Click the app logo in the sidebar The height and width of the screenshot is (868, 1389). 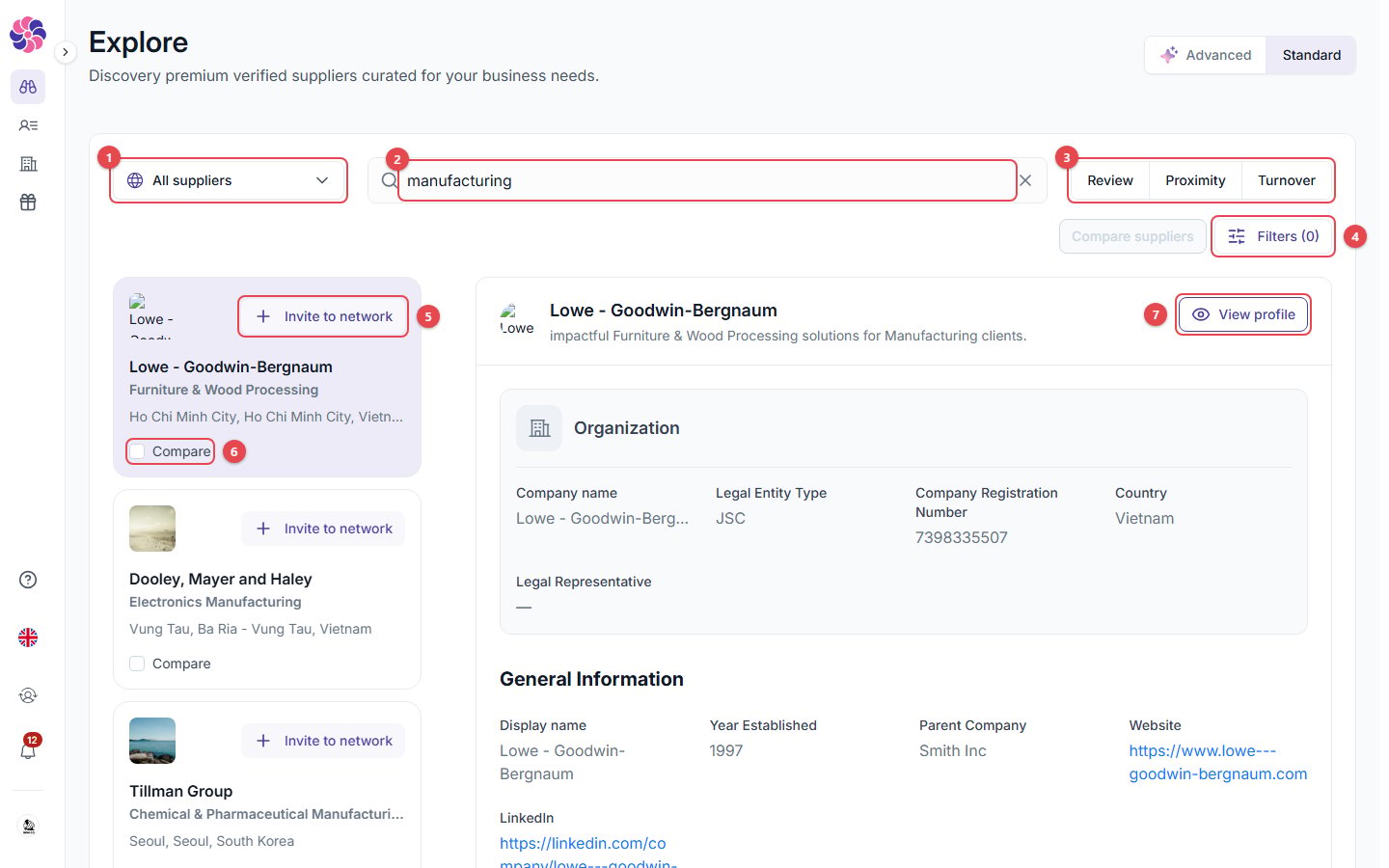pyautogui.click(x=28, y=35)
